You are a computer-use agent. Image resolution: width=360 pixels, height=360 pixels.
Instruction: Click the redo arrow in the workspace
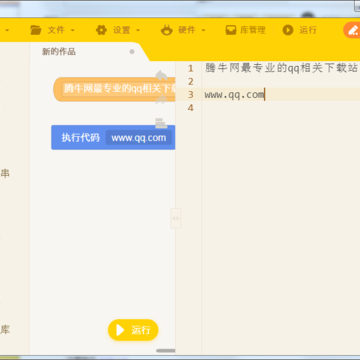click(x=162, y=99)
